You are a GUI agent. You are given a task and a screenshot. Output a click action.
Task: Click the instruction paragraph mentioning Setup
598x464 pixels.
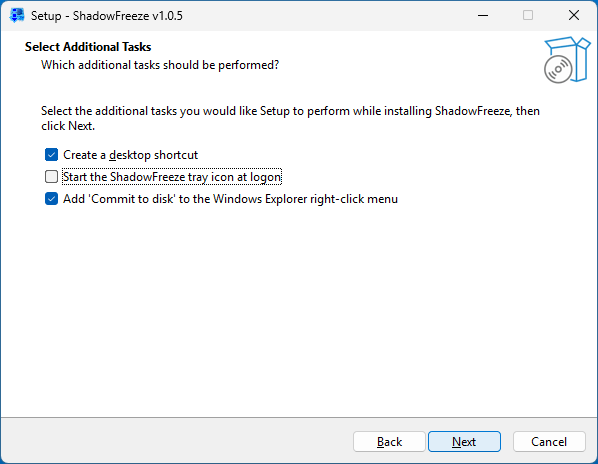[x=290, y=118]
